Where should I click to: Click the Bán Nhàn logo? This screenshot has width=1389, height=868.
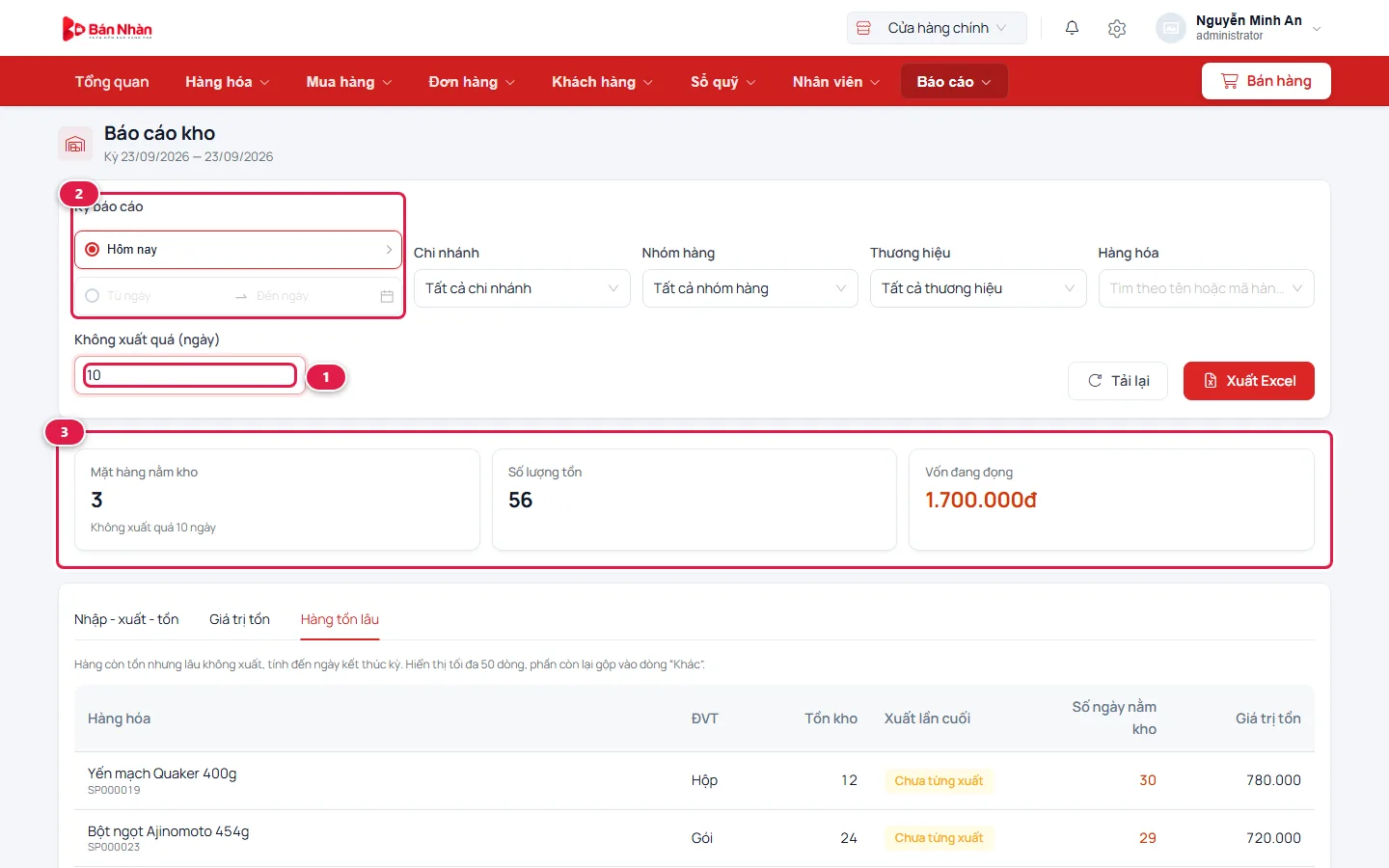tap(107, 29)
